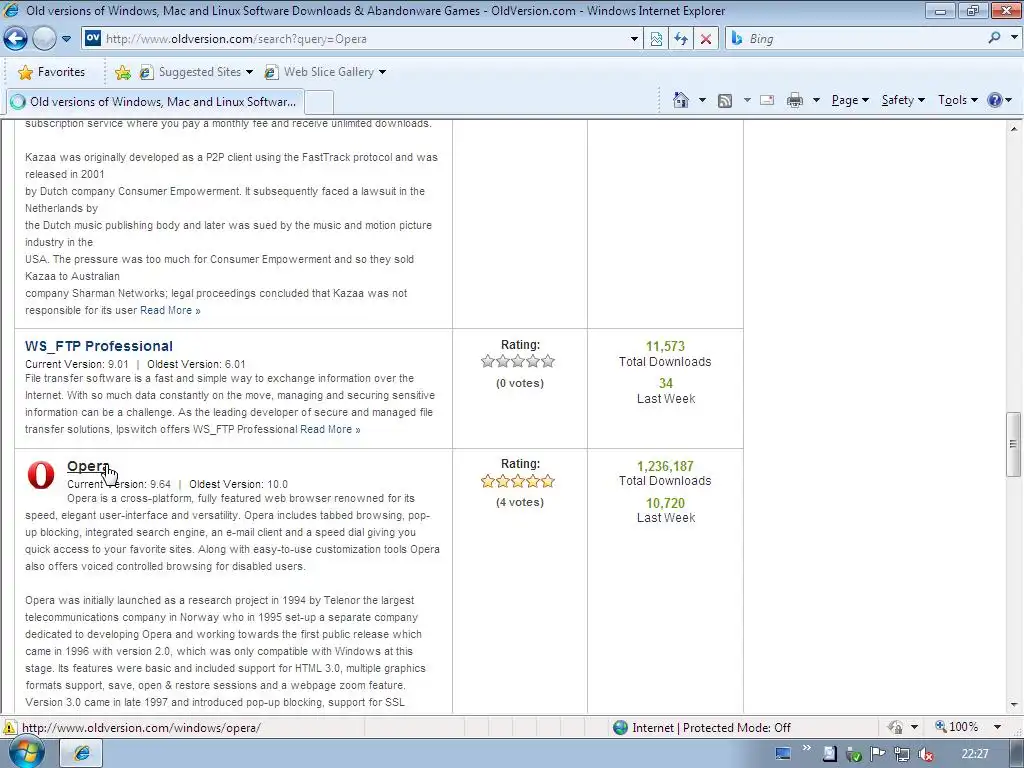Open Web Slice Gallery in favorites bar

click(x=325, y=72)
